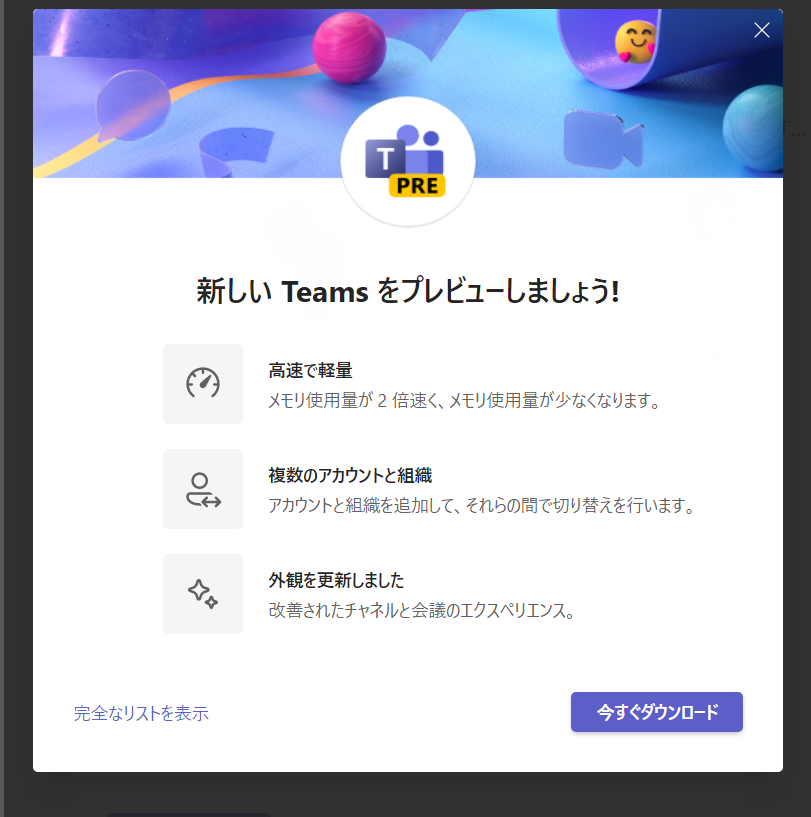Image resolution: width=811 pixels, height=817 pixels.
Task: Click the 今すぐダウンロード button
Action: (656, 712)
